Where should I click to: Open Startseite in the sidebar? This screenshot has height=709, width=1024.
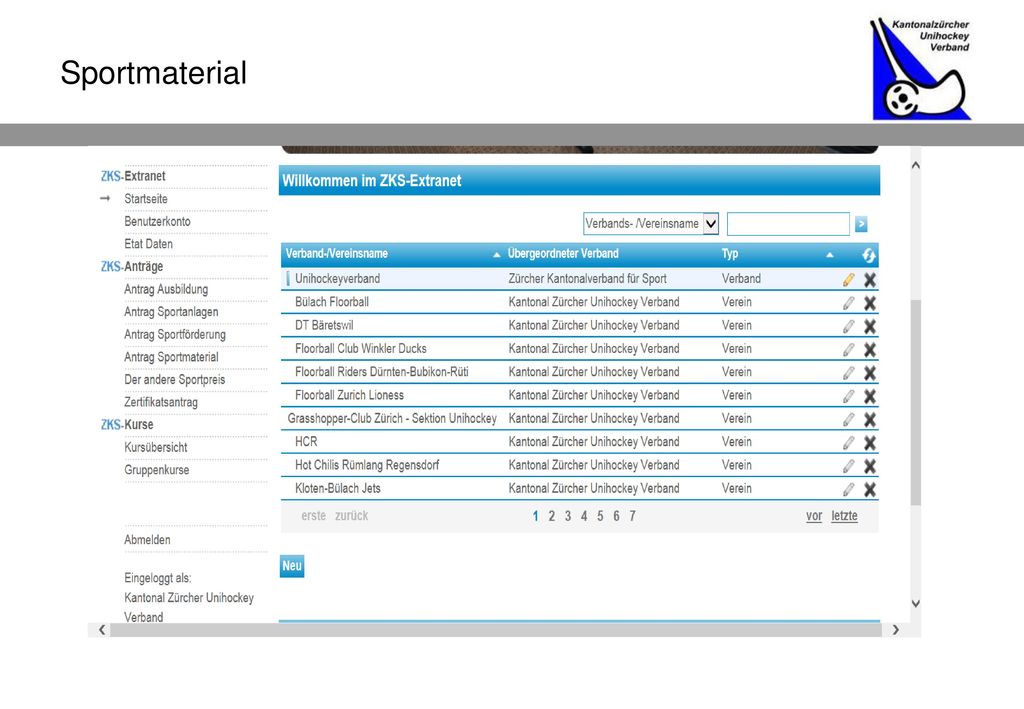pos(146,198)
